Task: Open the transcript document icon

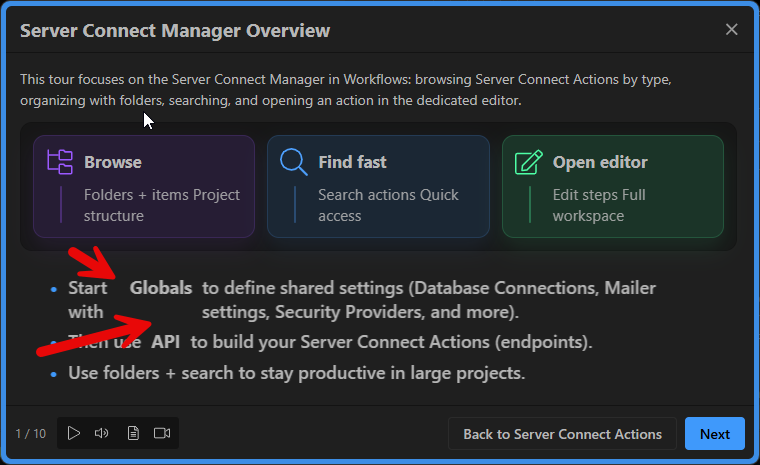Action: click(132, 433)
